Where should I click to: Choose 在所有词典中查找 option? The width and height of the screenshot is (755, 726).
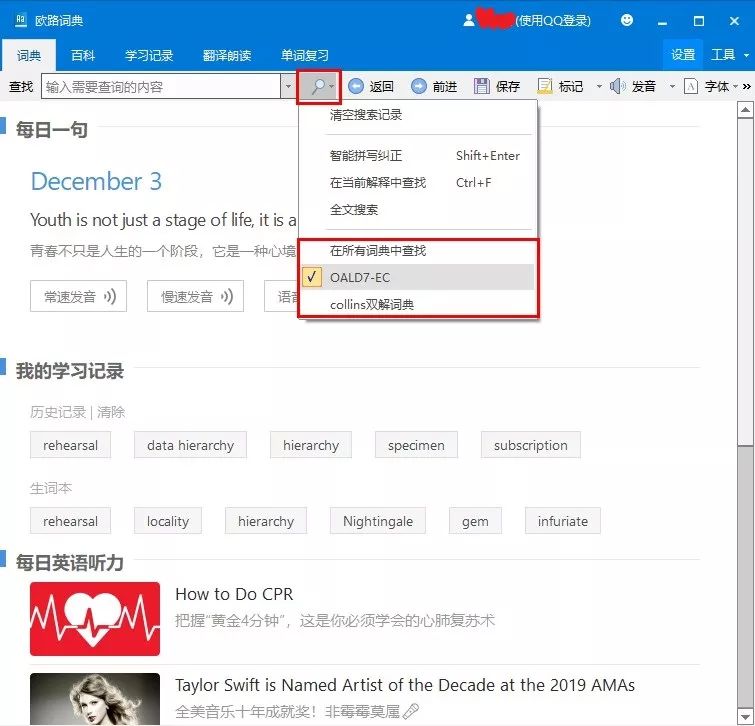point(418,250)
